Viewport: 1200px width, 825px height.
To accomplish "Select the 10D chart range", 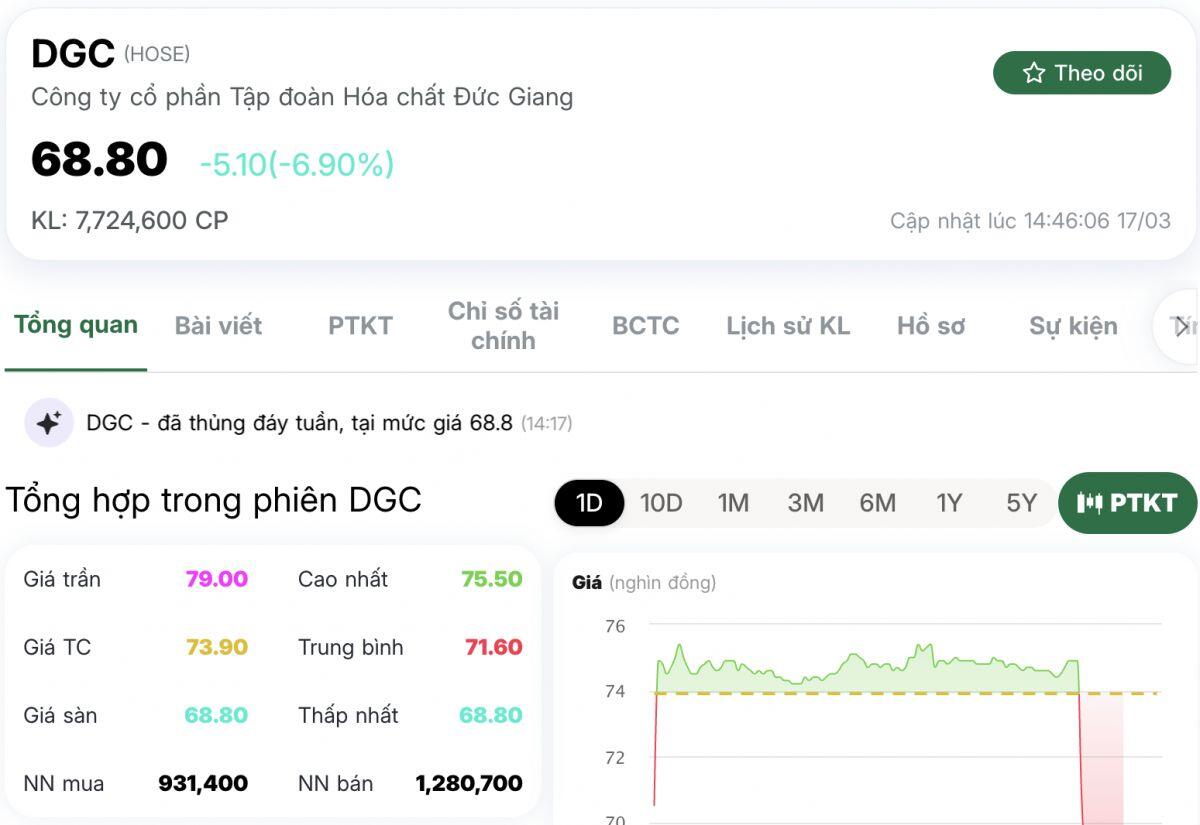I will click(x=661, y=503).
